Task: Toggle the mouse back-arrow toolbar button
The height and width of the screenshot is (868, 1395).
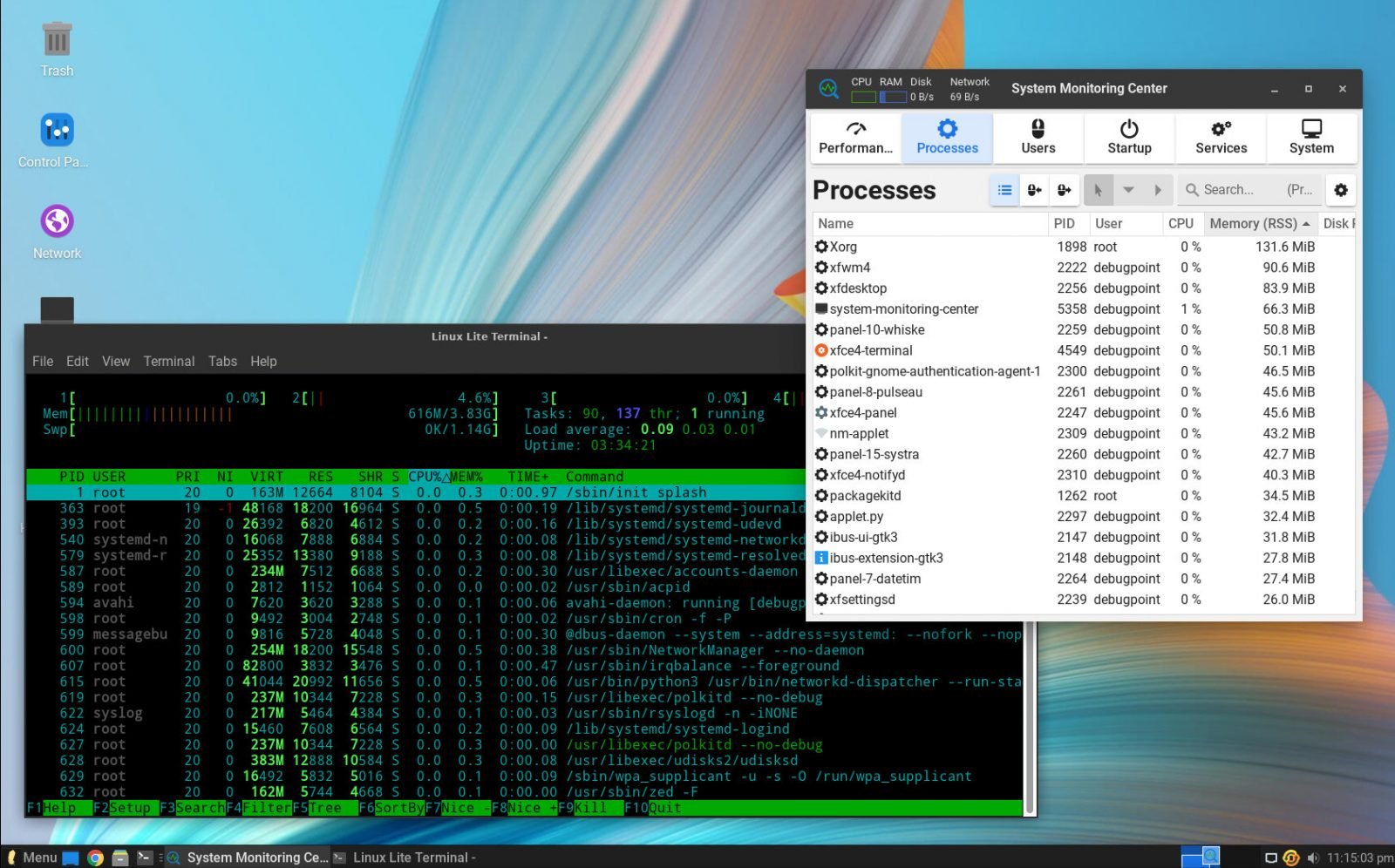Action: (1035, 189)
